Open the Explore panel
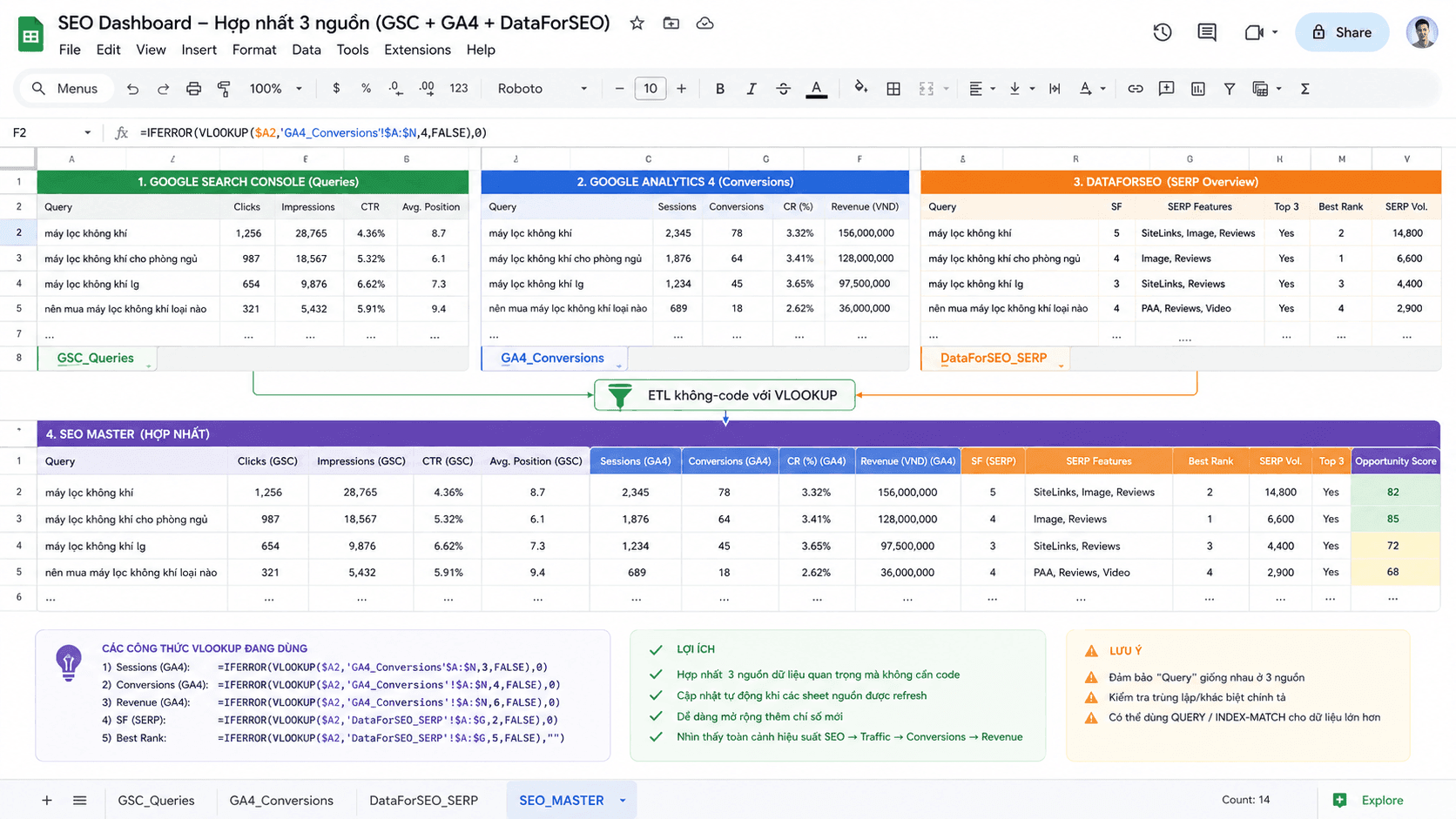Image resolution: width=1456 pixels, height=819 pixels. 1369,800
